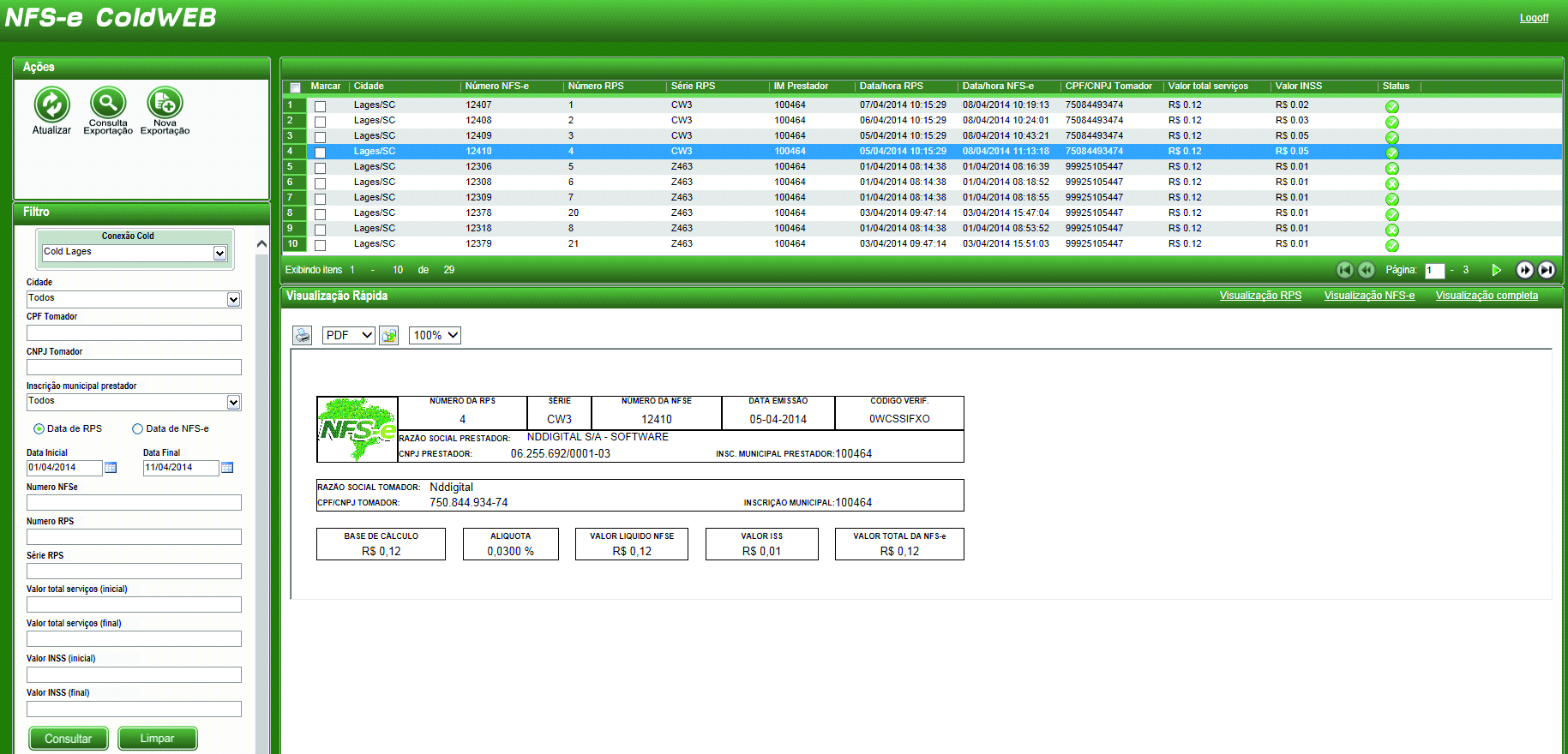Click the Atualizar refresh icon
This screenshot has width=1568, height=754.
point(51,105)
